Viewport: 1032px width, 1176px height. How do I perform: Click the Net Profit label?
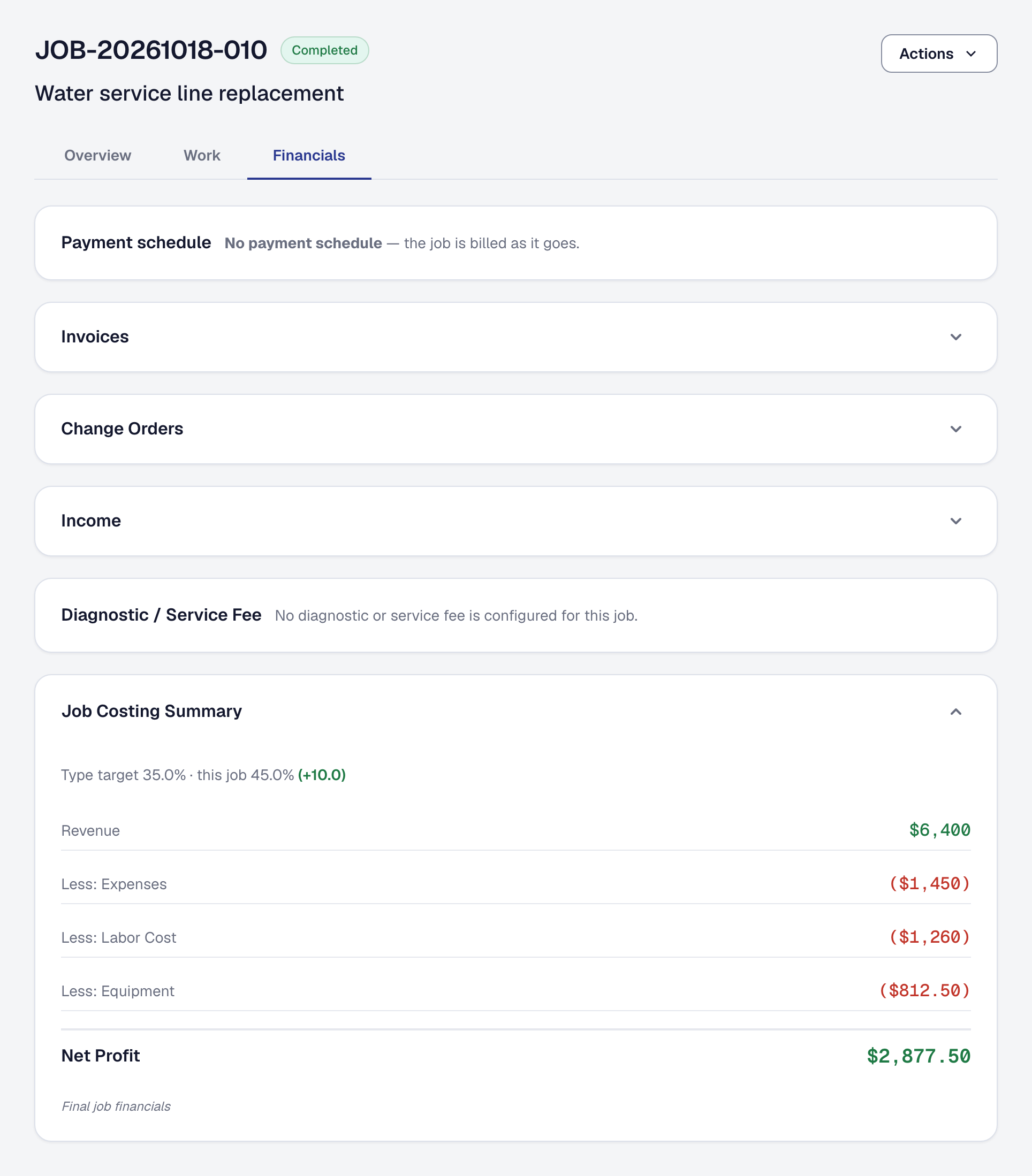tap(101, 1056)
